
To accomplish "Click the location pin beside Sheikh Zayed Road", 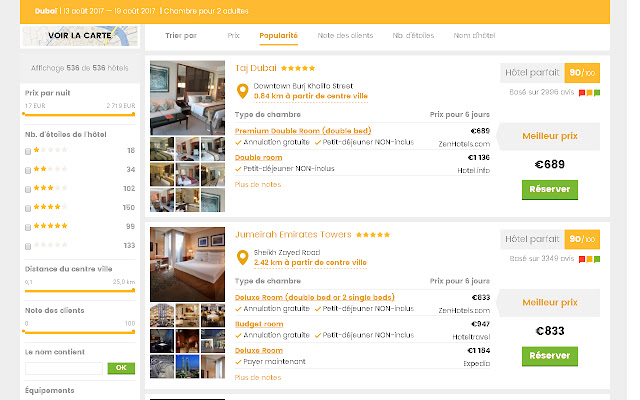I will click(242, 258).
